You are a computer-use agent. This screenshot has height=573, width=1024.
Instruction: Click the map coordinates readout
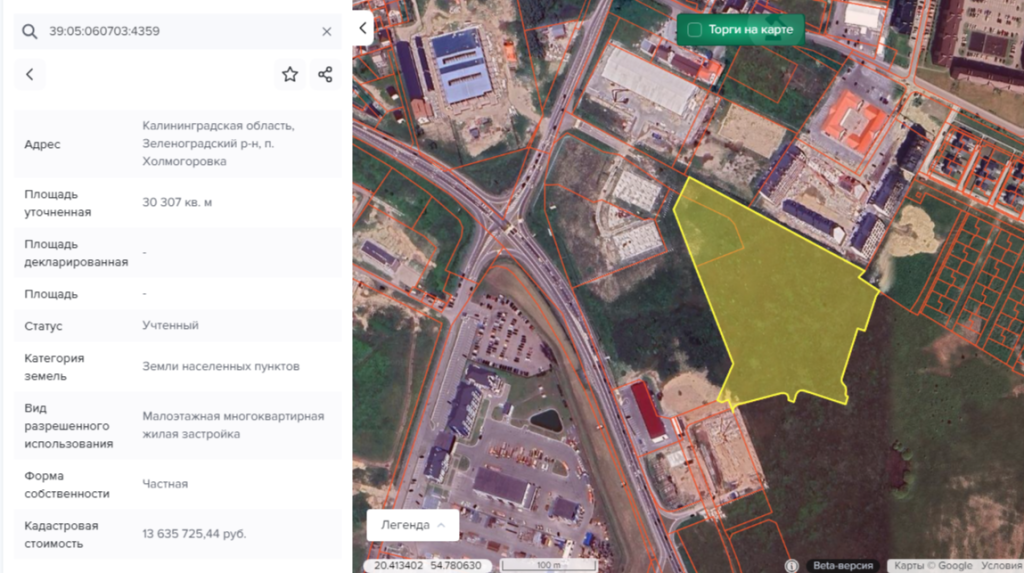tap(426, 565)
